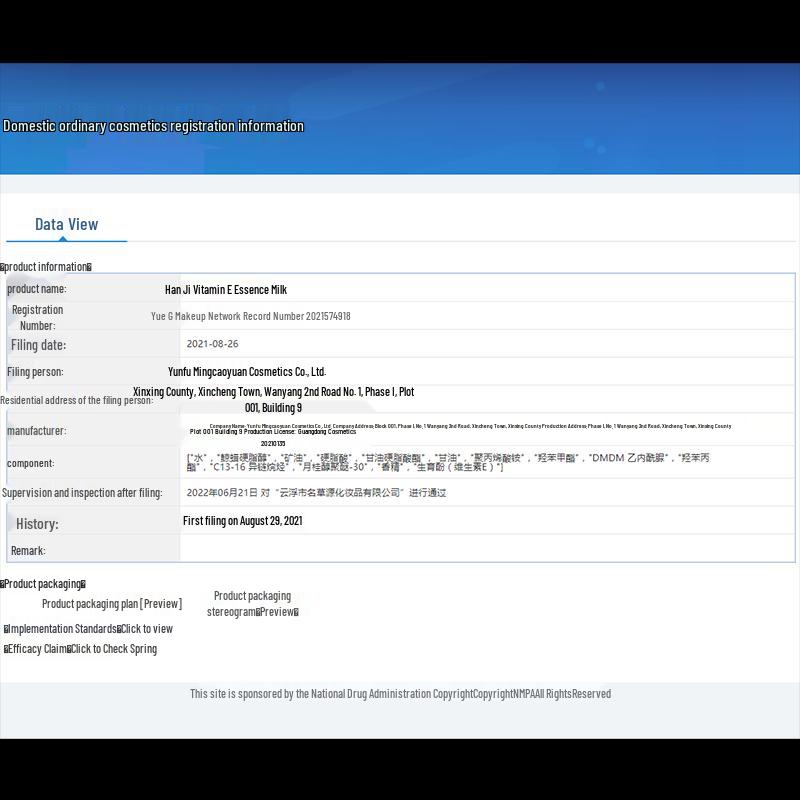Image resolution: width=800 pixels, height=800 pixels.
Task: Click the National Drug Administration footer text
Action: (x=400, y=694)
